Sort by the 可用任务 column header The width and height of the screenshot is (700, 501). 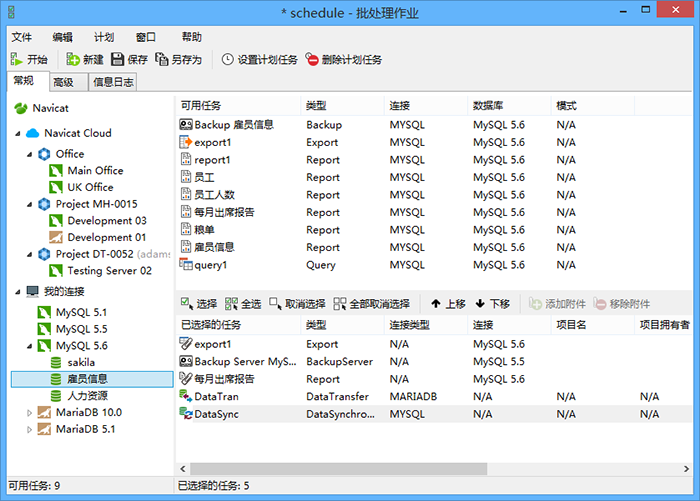click(238, 106)
